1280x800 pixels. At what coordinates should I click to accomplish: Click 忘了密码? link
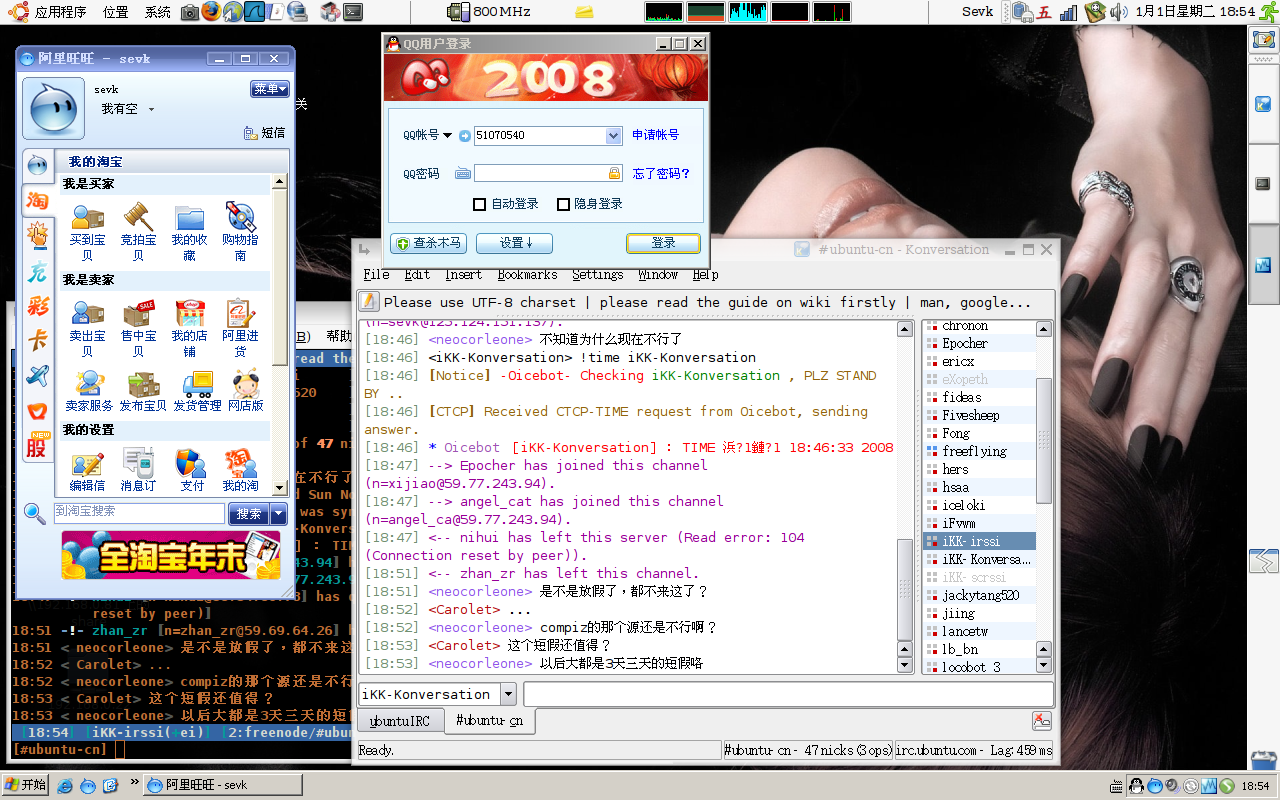pos(661,173)
